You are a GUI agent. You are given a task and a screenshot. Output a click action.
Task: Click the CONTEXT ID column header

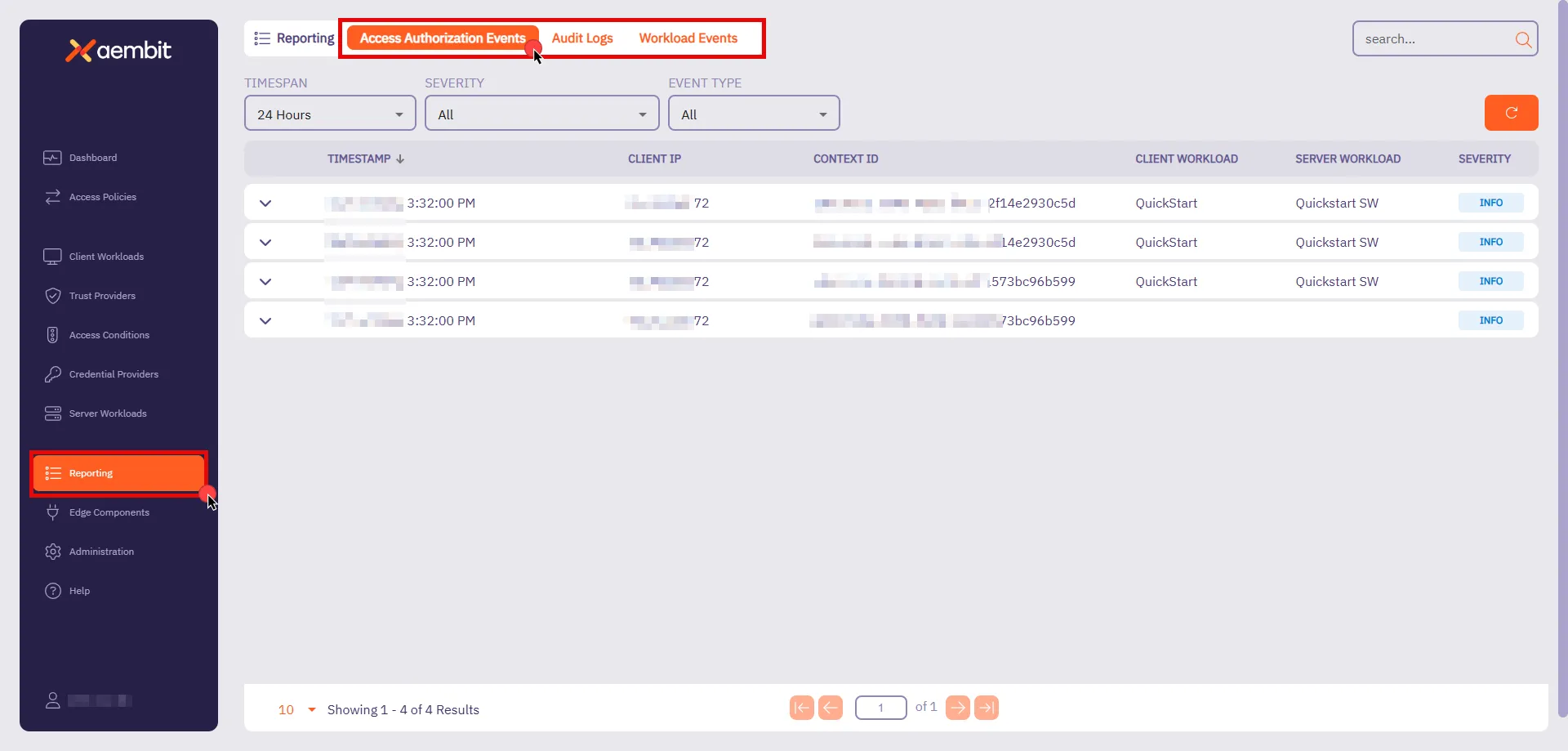(845, 159)
